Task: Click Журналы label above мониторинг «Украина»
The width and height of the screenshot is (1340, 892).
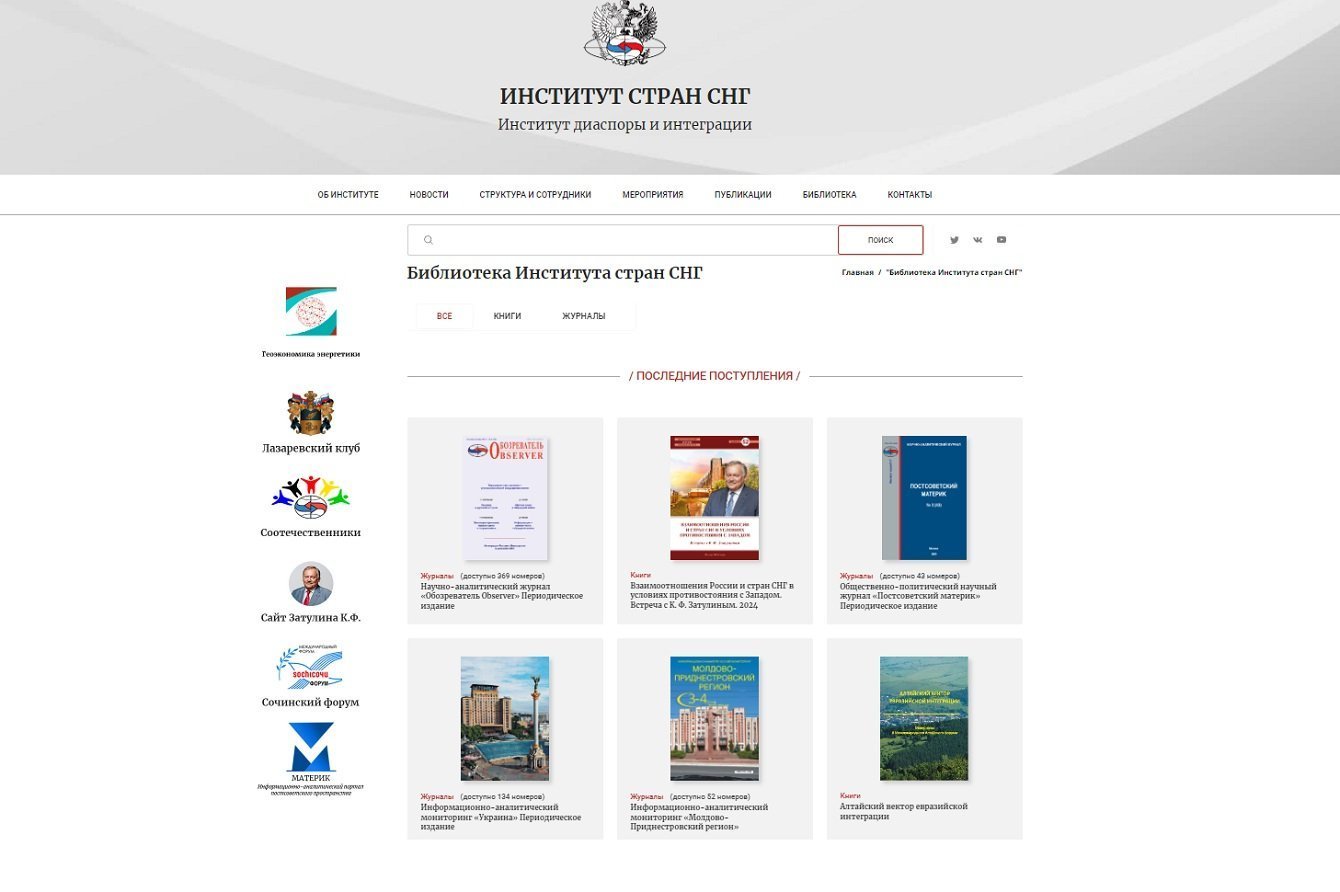Action: tap(437, 796)
